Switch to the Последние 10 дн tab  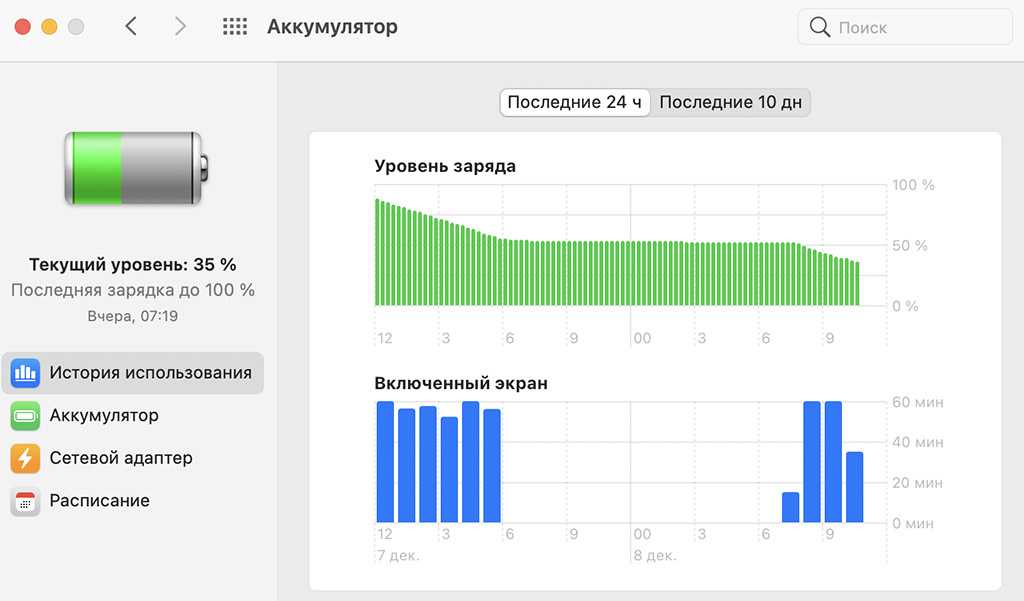tap(730, 102)
